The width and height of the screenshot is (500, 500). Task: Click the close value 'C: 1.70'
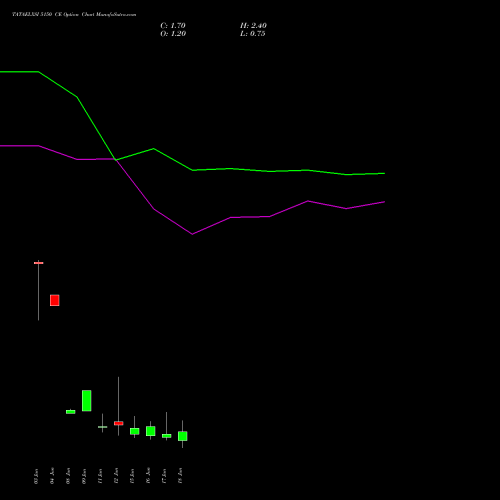(x=173, y=26)
